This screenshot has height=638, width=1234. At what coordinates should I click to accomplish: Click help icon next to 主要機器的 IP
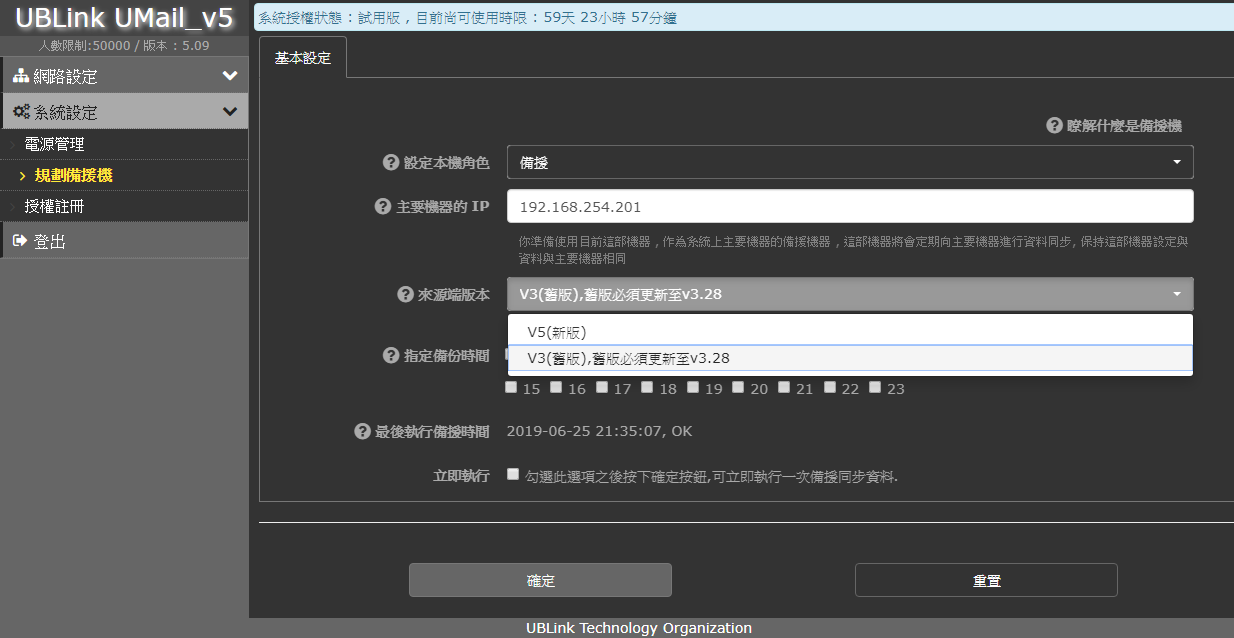tap(382, 206)
